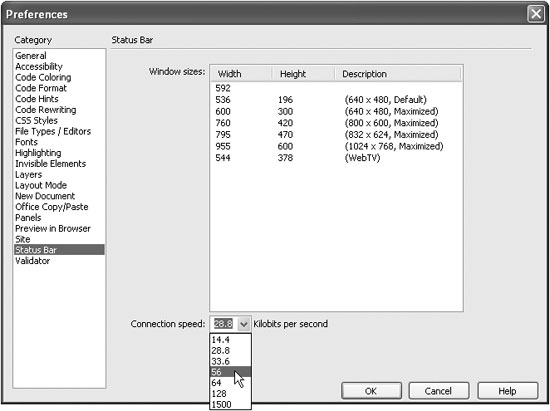Screen dimensions: 550x411
Task: Choose 33.6 connection speed entry
Action: (x=230, y=361)
